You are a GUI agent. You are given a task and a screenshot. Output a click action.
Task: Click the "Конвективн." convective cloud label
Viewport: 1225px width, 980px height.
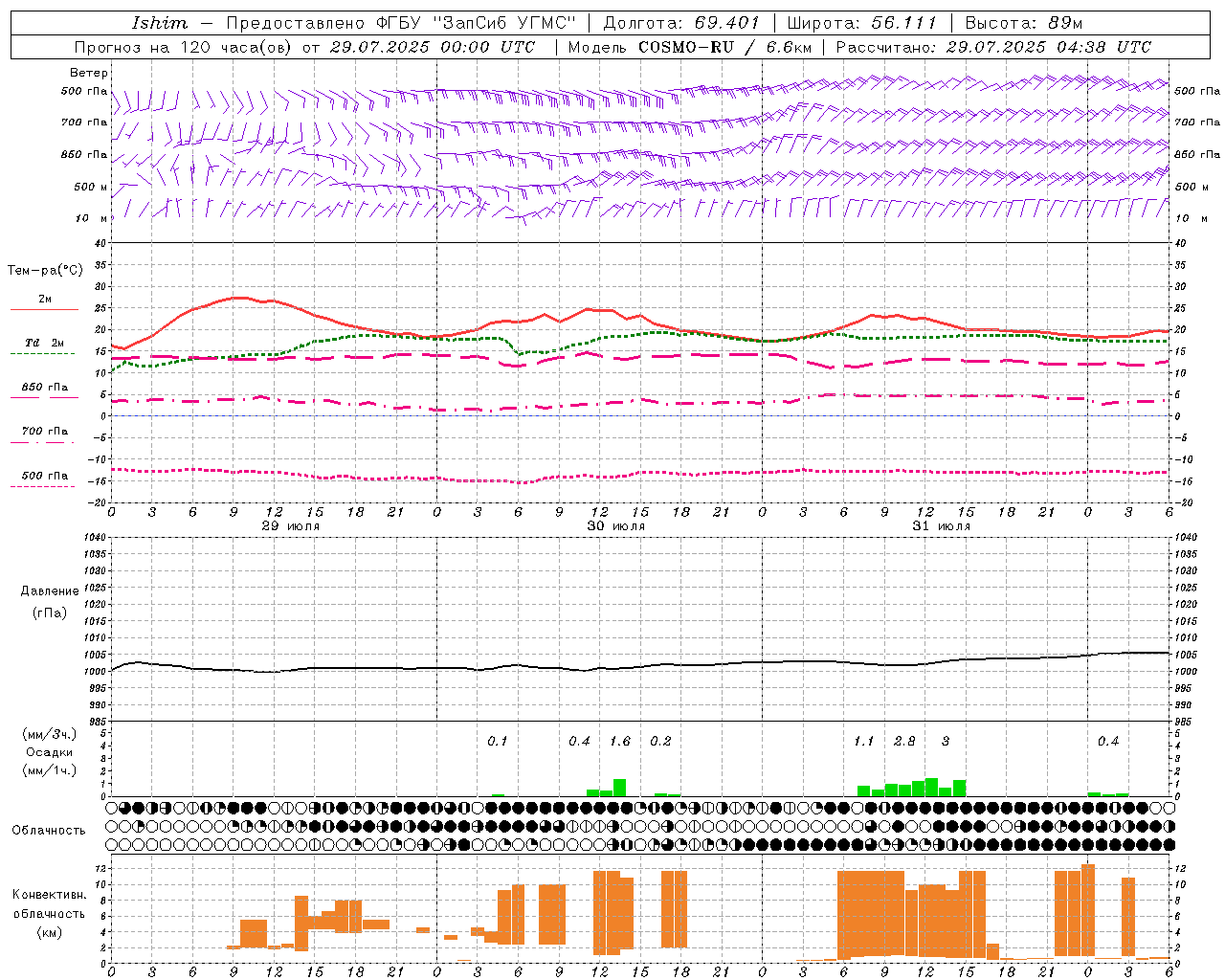point(50,895)
